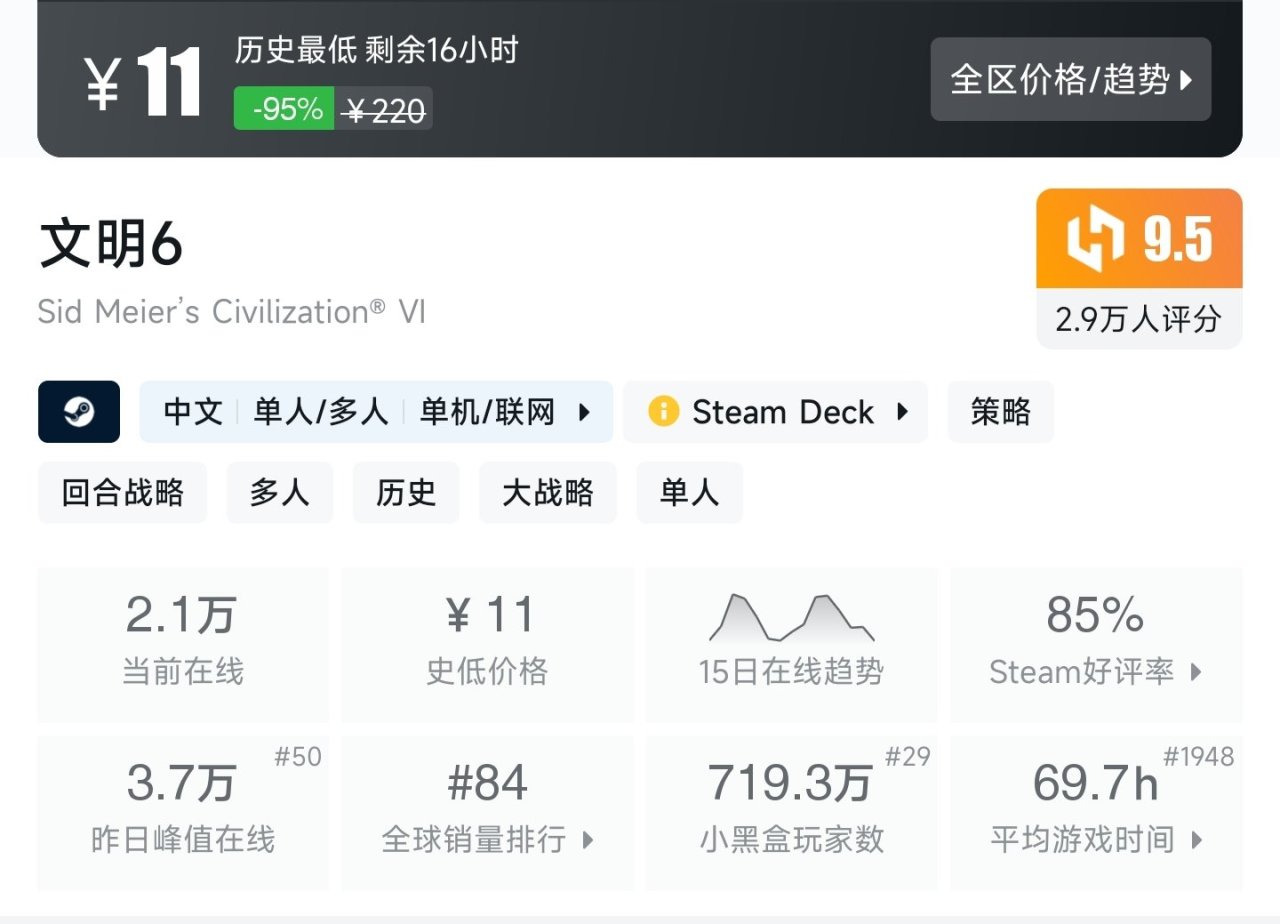1280x924 pixels.
Task: Click the -95% discount badge
Action: click(x=286, y=109)
